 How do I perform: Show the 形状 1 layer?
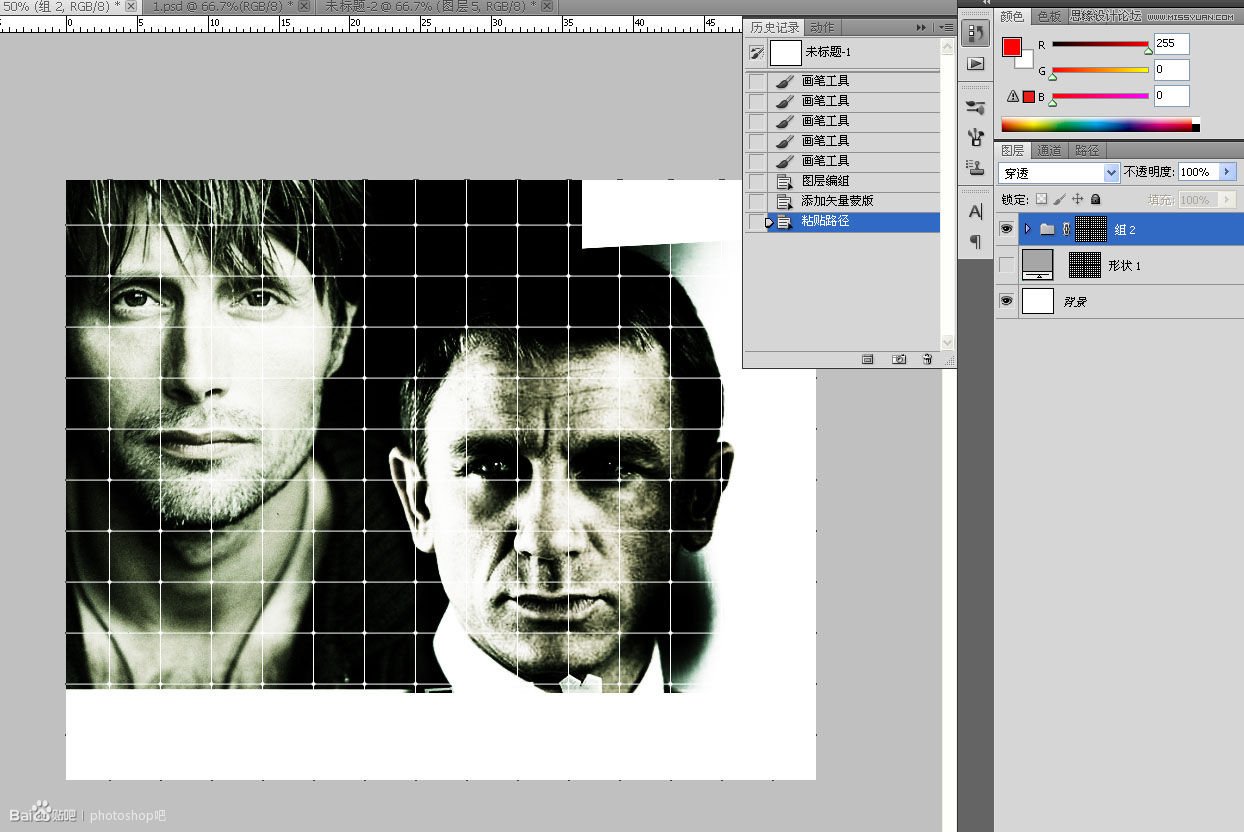click(x=1007, y=265)
